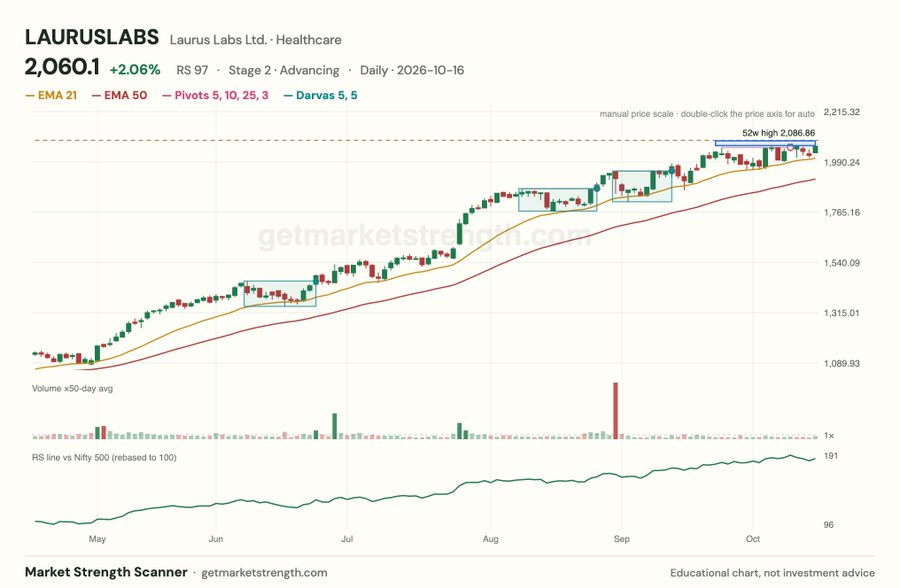900x588 pixels.
Task: Click the Laurus Labs Ltd. · Healthcare subtitle
Action: (x=255, y=40)
